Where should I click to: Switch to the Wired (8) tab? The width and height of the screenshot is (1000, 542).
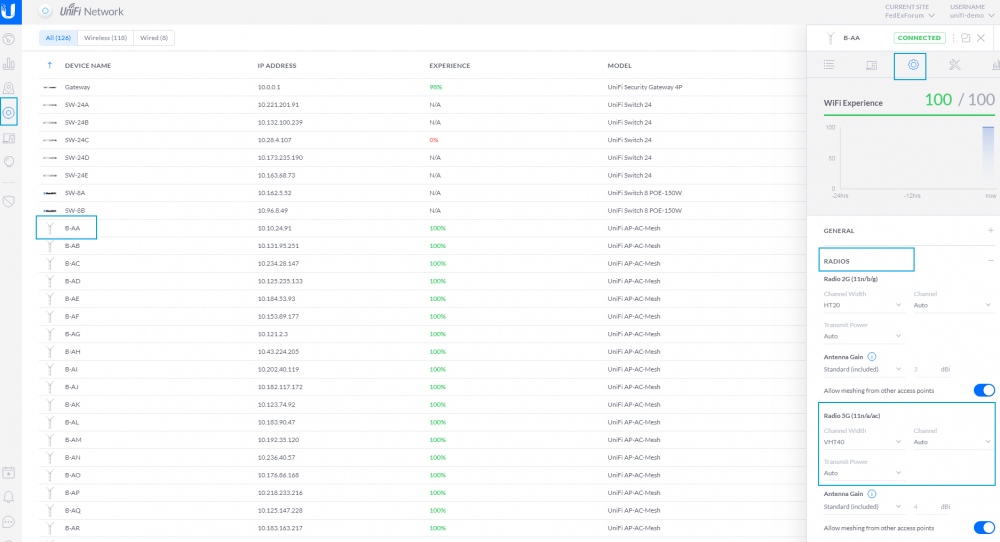click(x=154, y=38)
